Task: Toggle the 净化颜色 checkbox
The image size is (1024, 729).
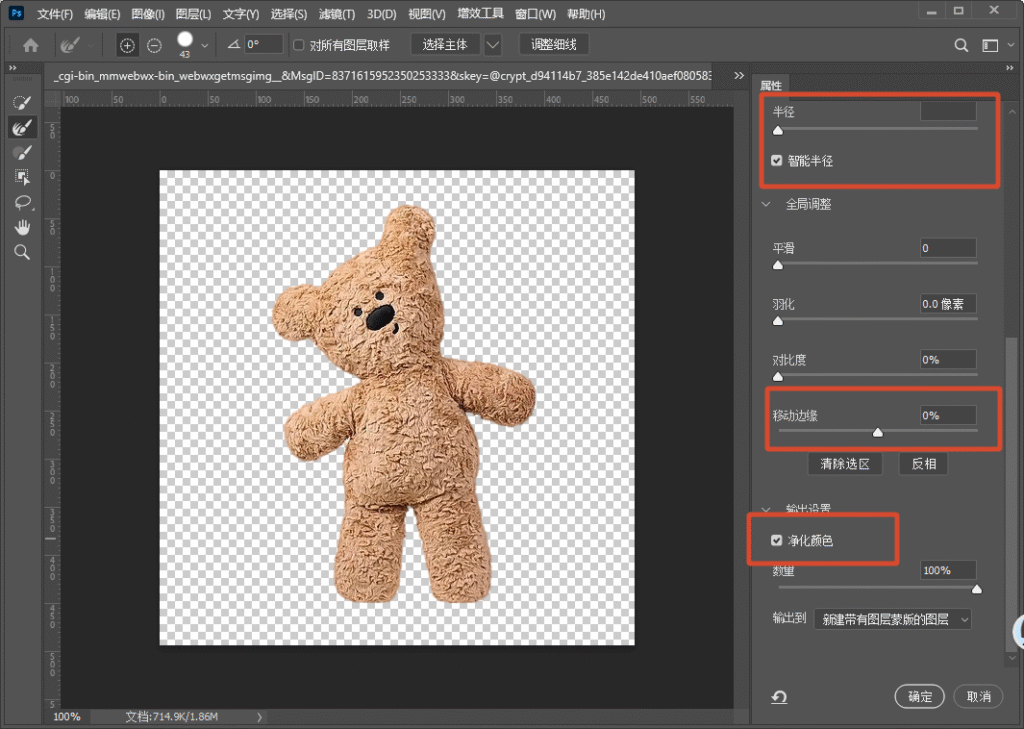Action: (776, 540)
